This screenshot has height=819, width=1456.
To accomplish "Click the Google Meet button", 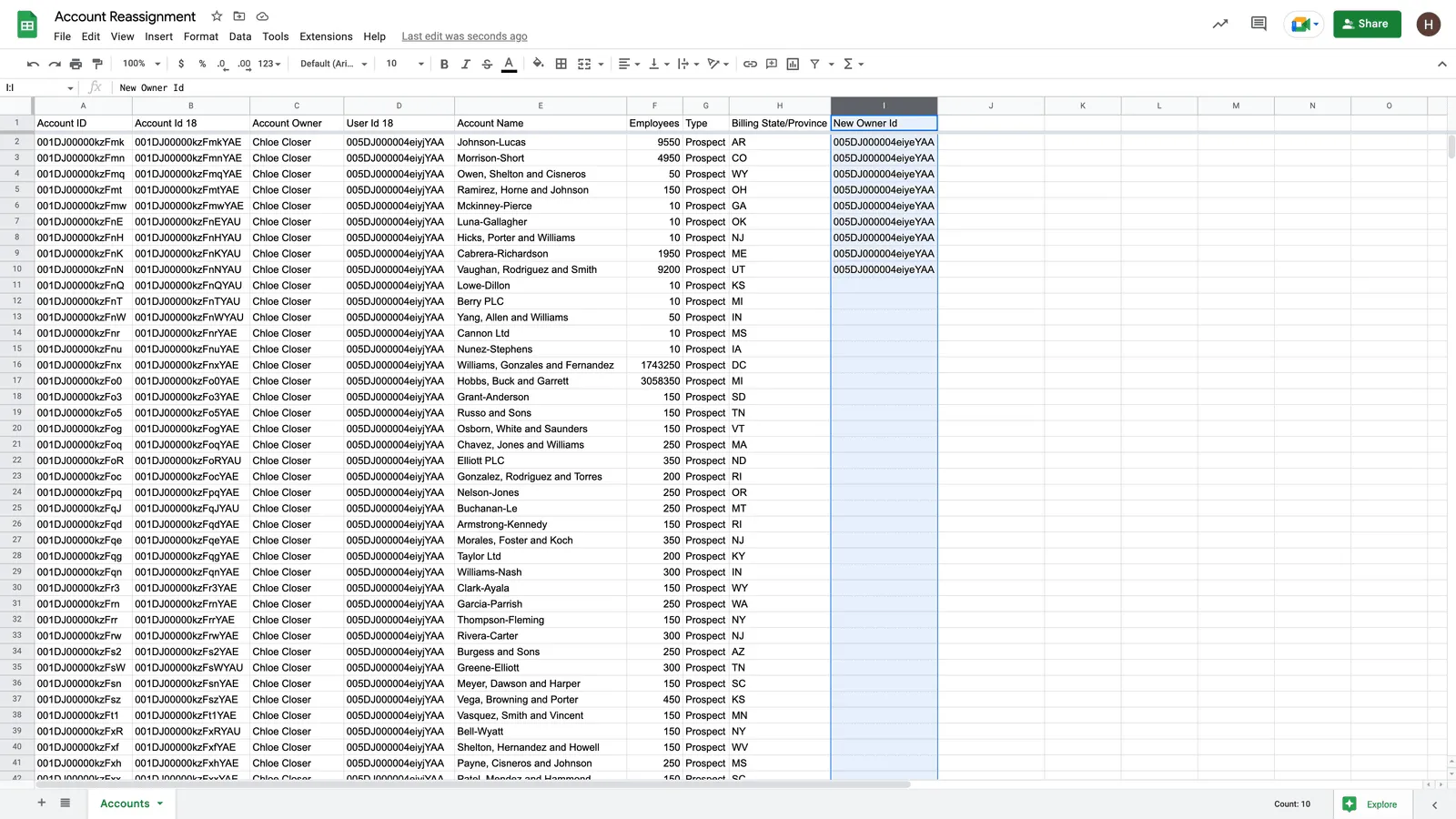I will click(x=1304, y=24).
